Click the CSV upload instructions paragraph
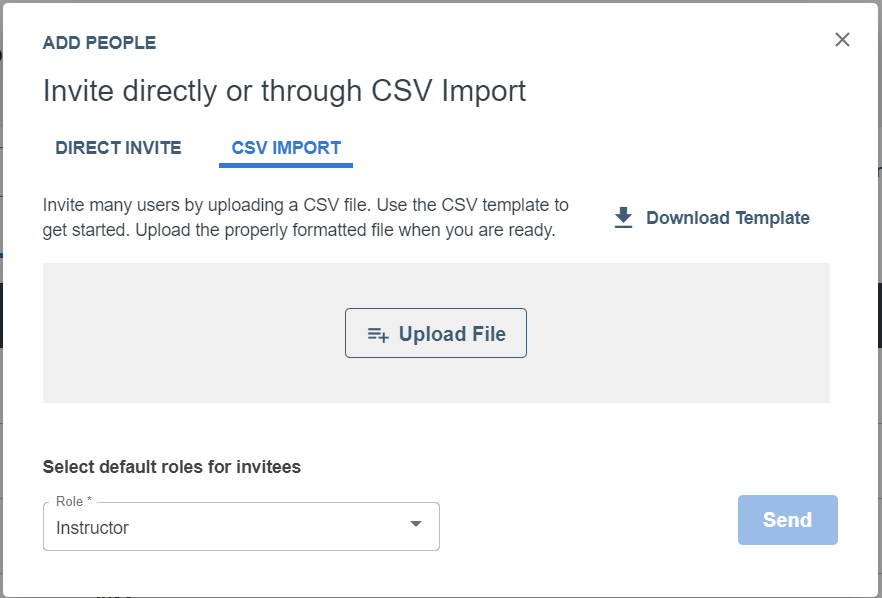 (x=305, y=217)
